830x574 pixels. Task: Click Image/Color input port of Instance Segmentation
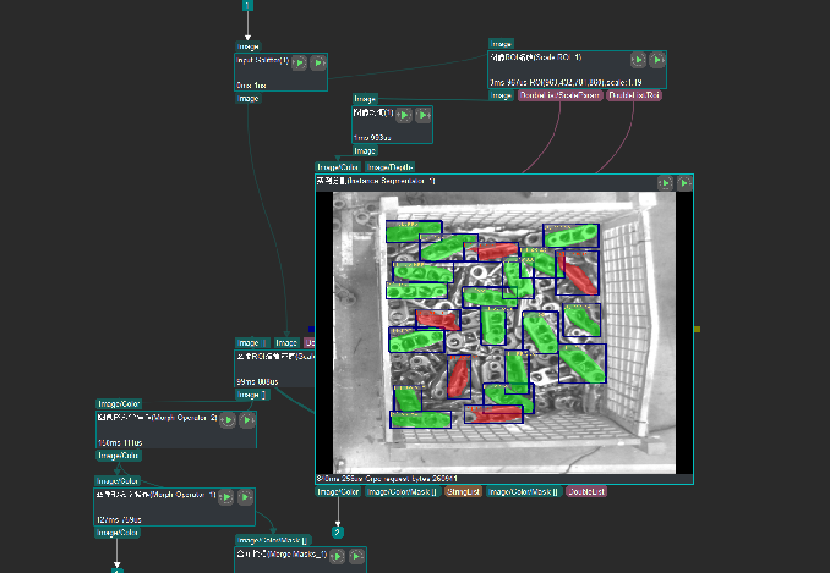pyautogui.click(x=338, y=167)
